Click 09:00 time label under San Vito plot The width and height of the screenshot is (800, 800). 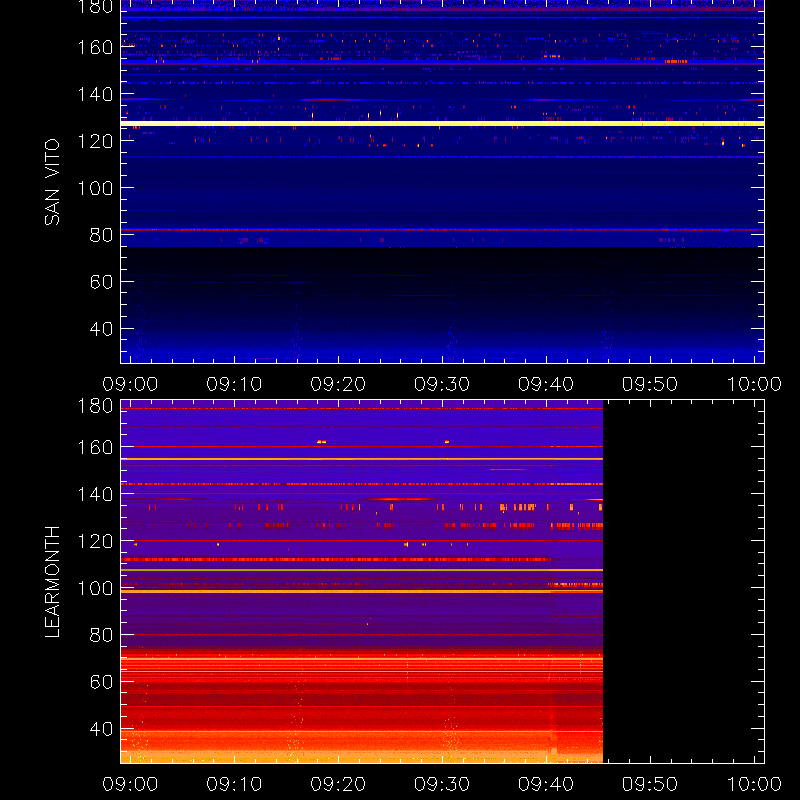130,384
